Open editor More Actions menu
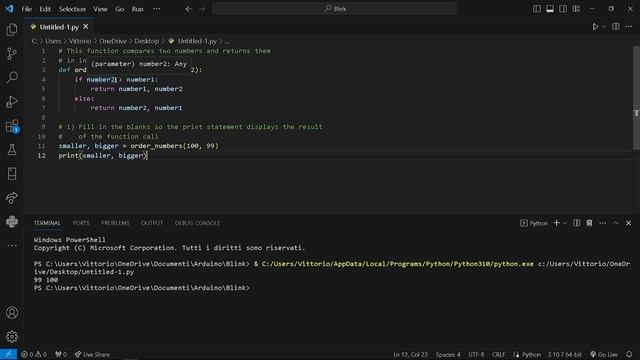640x360 pixels. [x=629, y=27]
